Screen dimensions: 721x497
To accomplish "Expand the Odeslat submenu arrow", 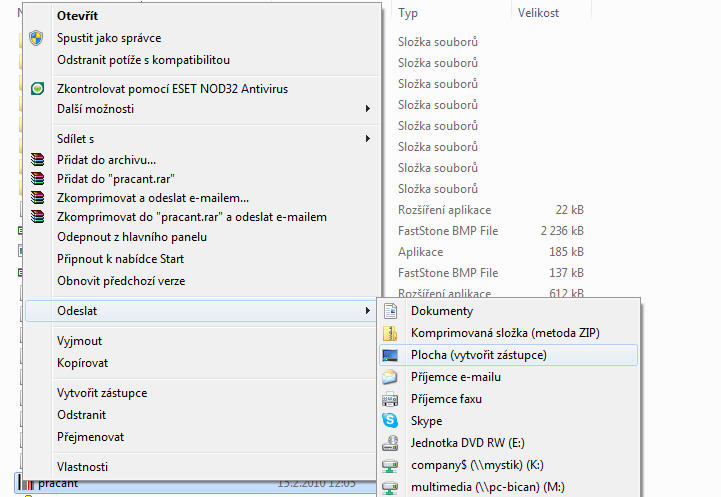I will coord(367,311).
